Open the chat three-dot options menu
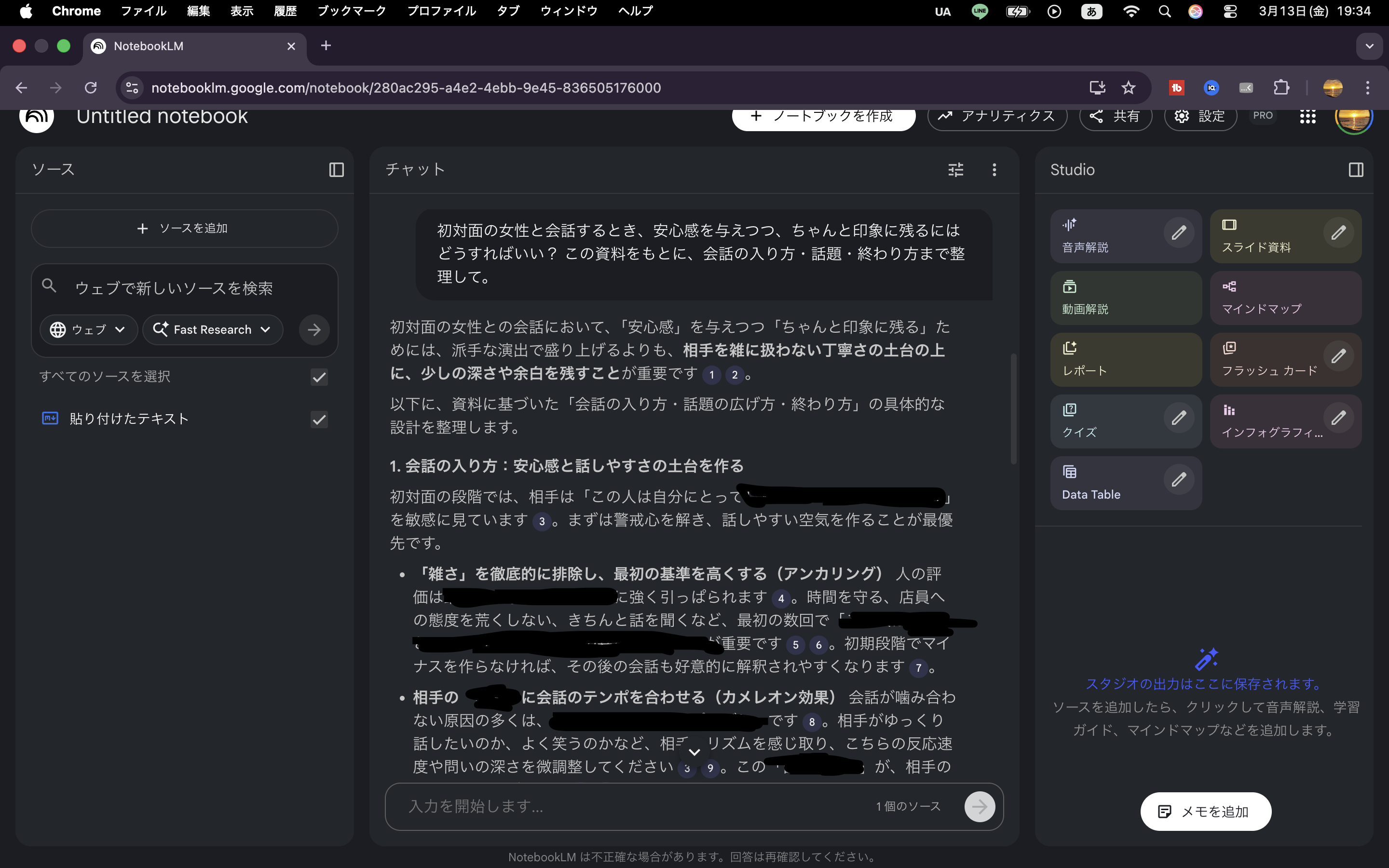Screen dimensions: 1389x868 994,170
